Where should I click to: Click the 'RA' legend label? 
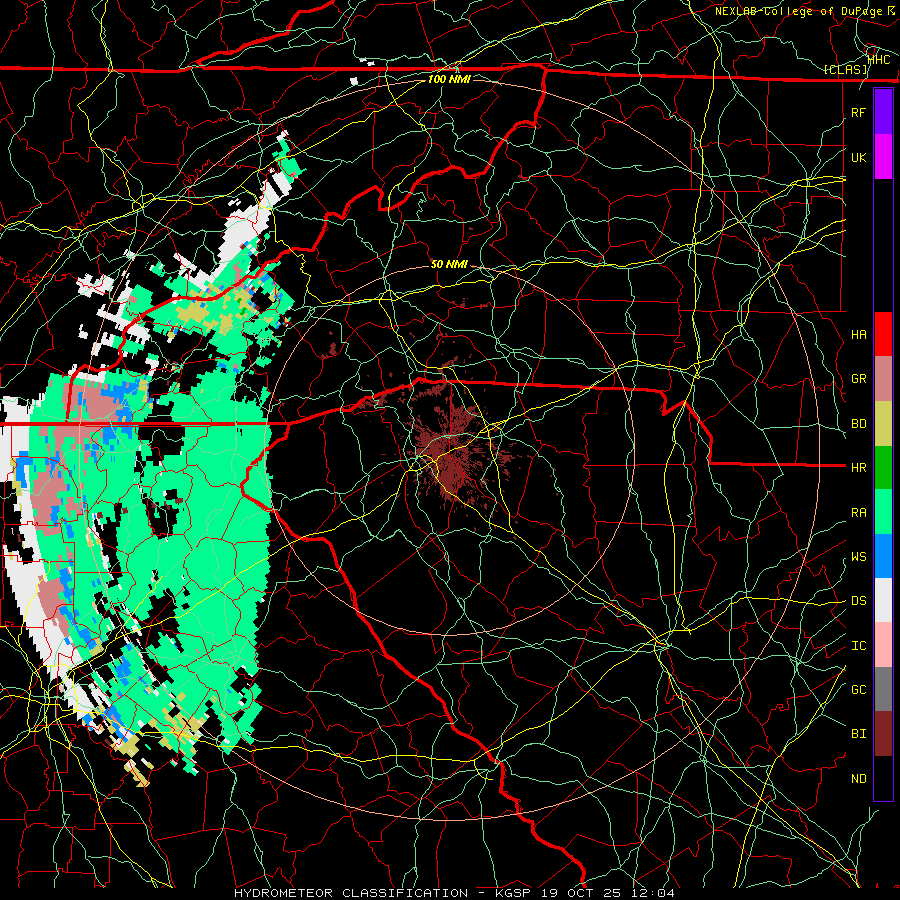[858, 513]
